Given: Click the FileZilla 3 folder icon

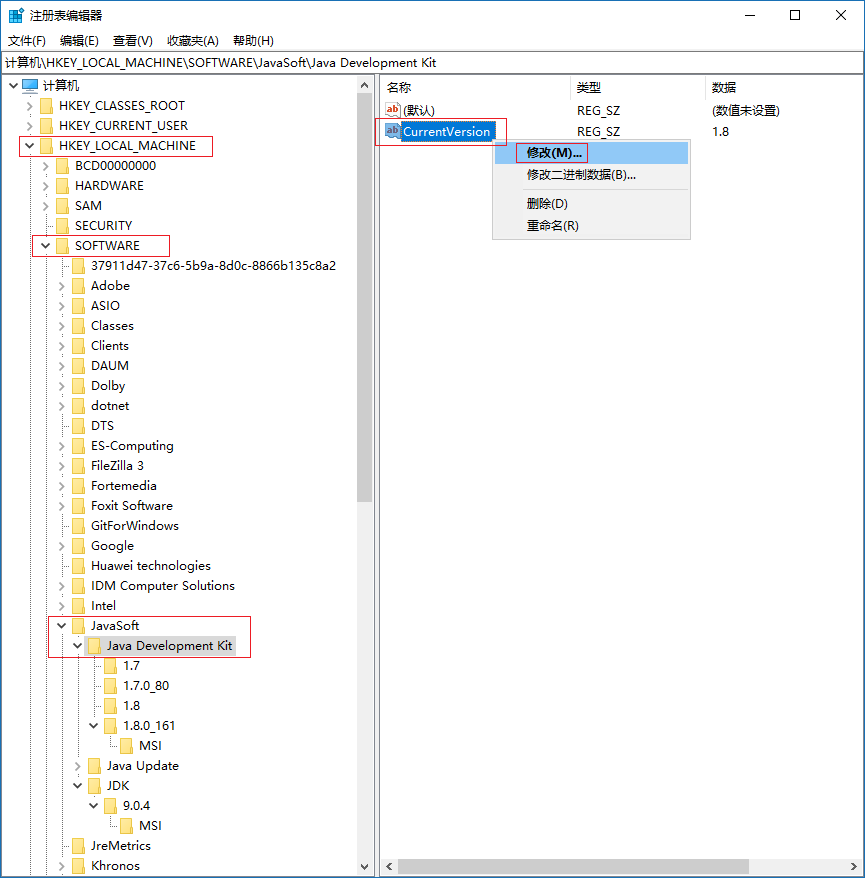Looking at the screenshot, I should point(79,466).
